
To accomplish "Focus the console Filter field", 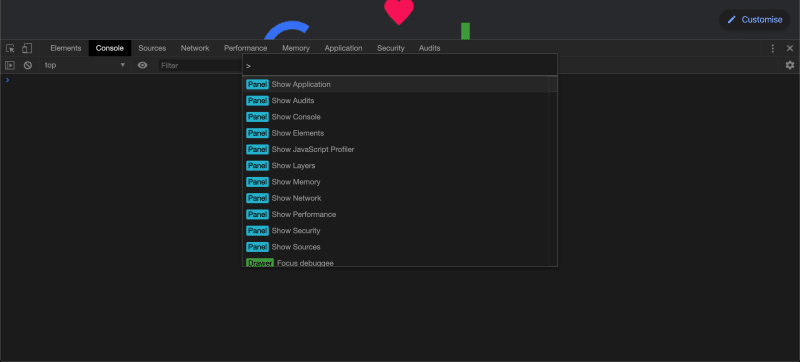I will tap(199, 65).
